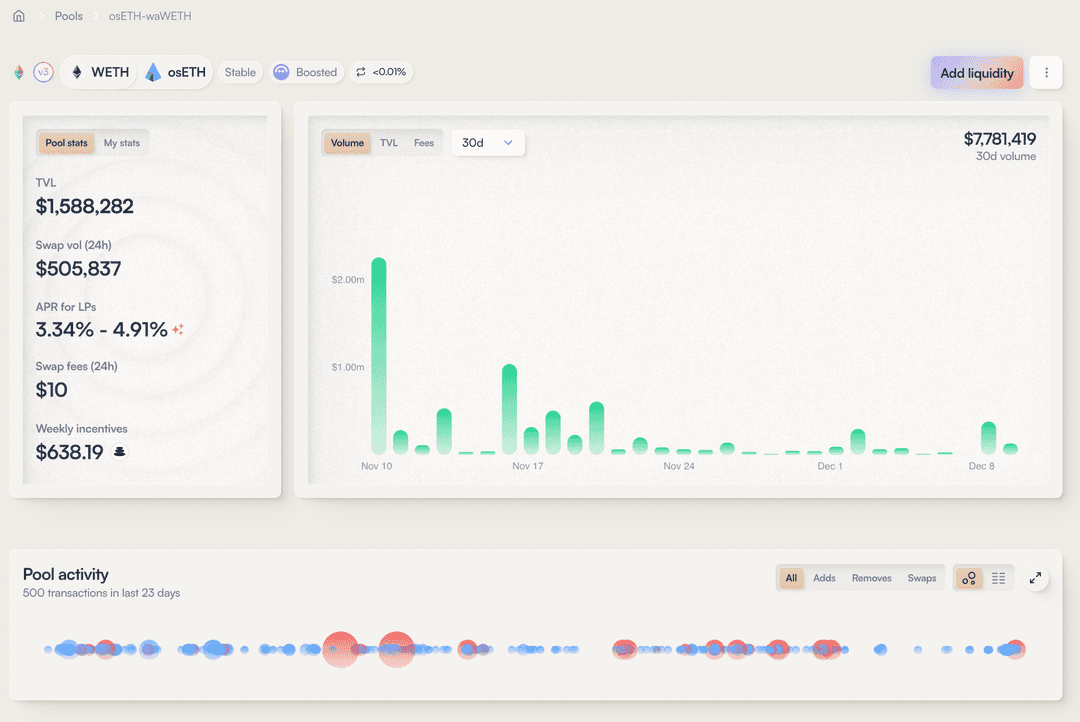Expand the pool activity panel
The height and width of the screenshot is (722, 1080).
tap(1036, 578)
